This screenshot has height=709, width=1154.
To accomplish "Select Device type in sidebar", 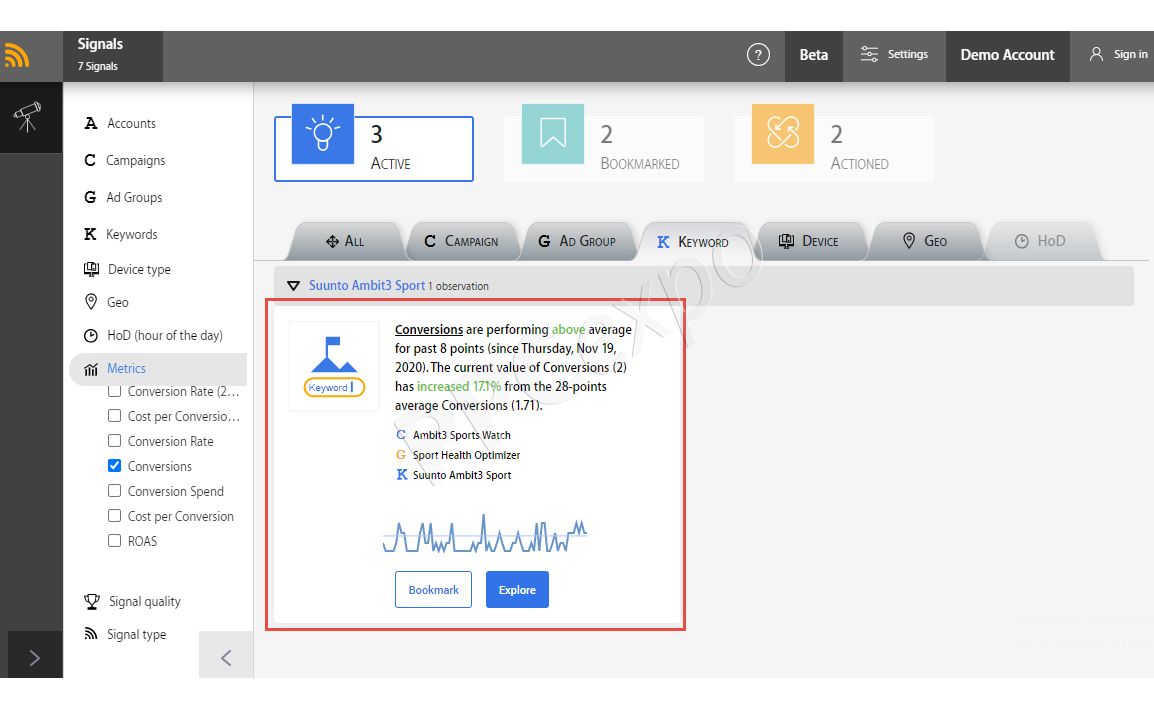I will click(128, 269).
